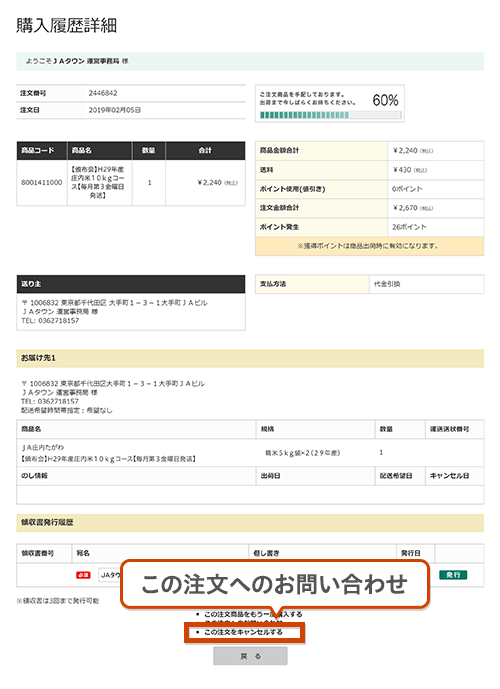Image resolution: width=500 pixels, height=689 pixels.
Task: Open the この注文商品をもう一度購入する link
Action: tap(253, 614)
